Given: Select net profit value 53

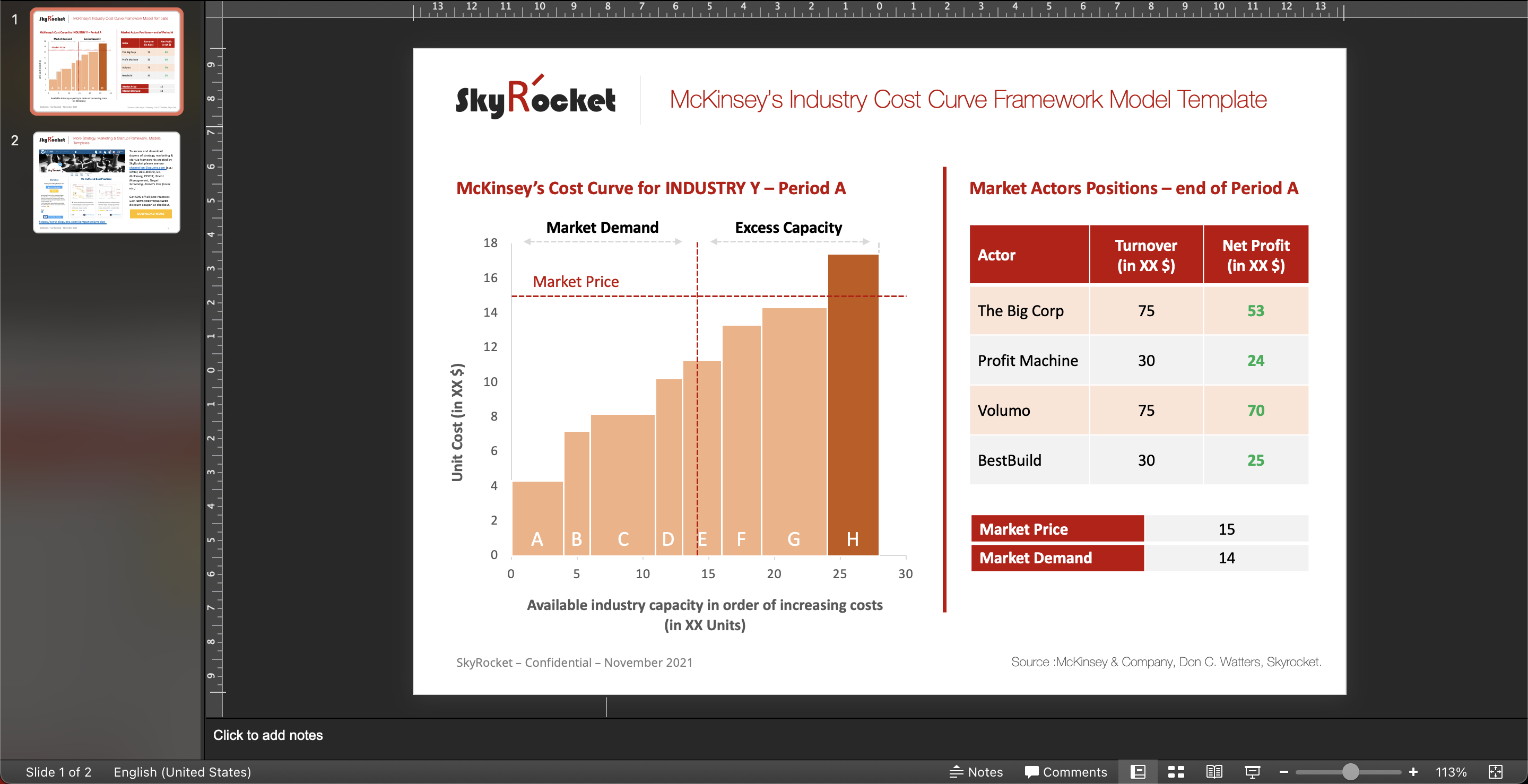Looking at the screenshot, I should click(1256, 310).
